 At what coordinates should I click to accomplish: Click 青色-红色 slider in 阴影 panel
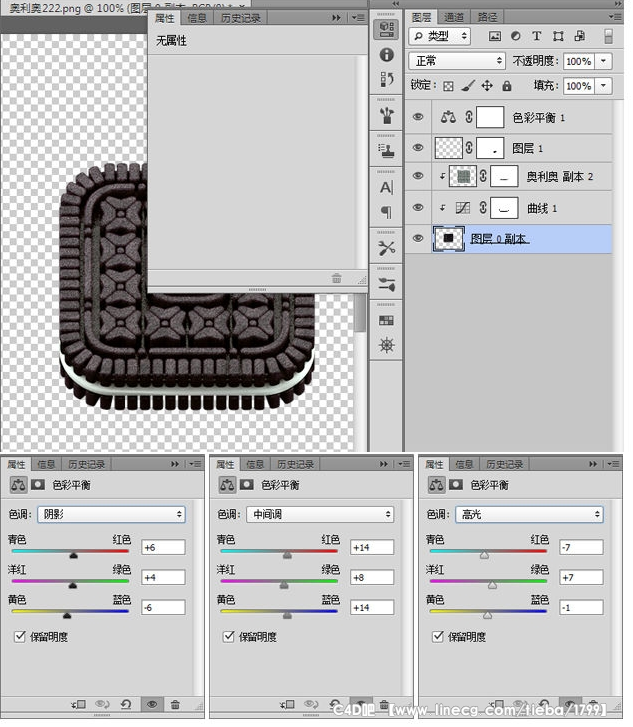click(70, 552)
